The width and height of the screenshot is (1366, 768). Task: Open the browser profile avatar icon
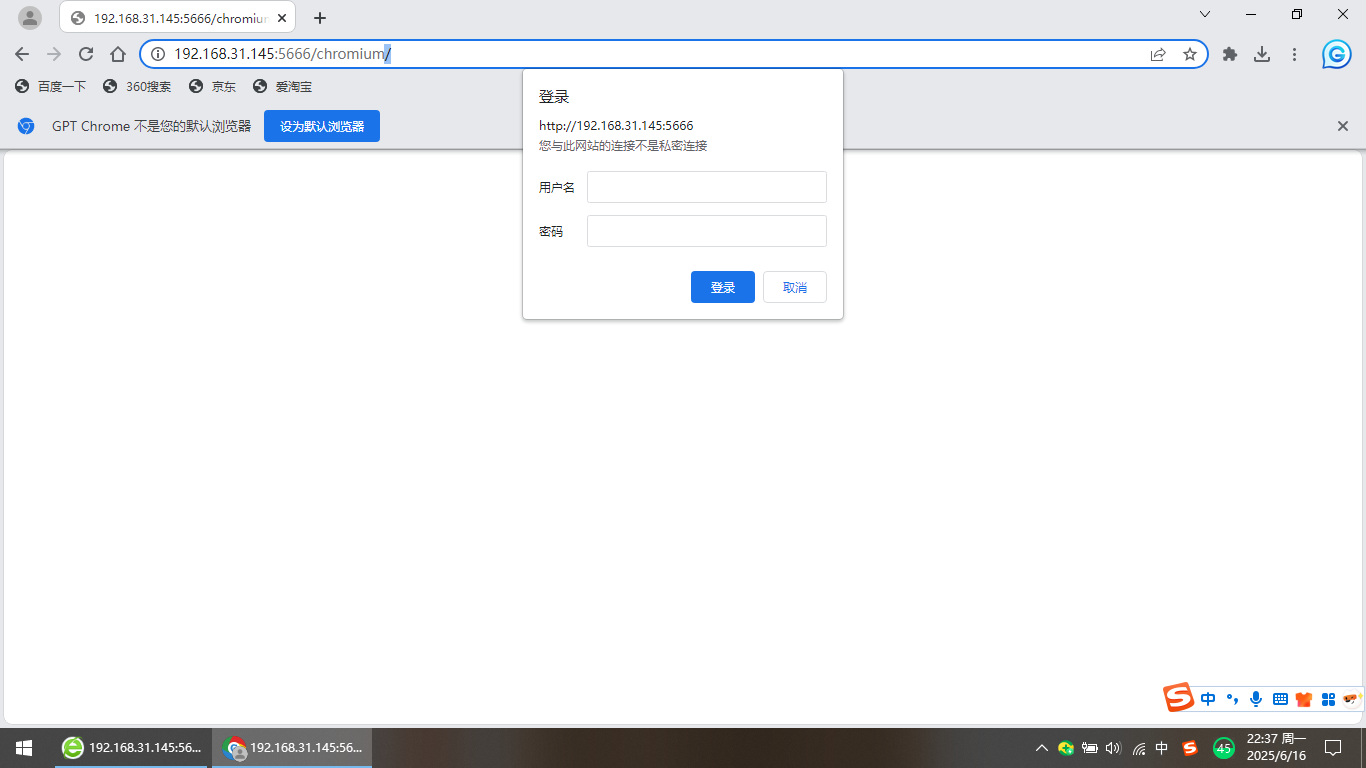[x=30, y=18]
